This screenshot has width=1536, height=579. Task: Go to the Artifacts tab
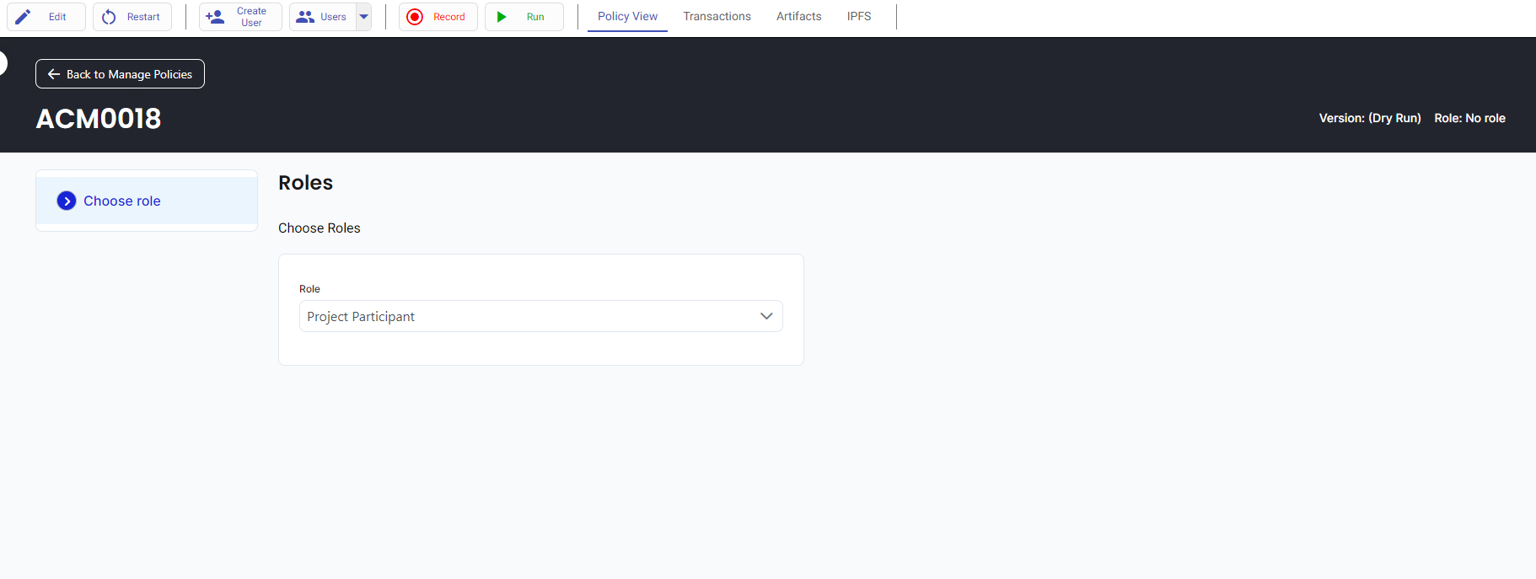(798, 16)
